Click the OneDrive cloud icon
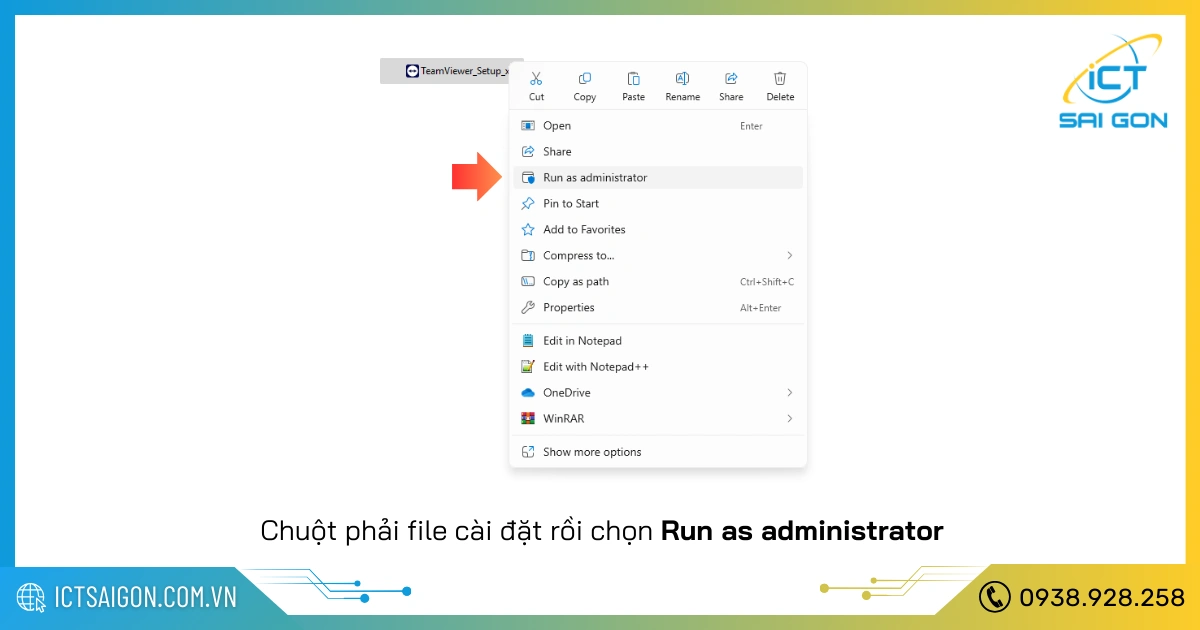The height and width of the screenshot is (630, 1200). click(x=528, y=393)
